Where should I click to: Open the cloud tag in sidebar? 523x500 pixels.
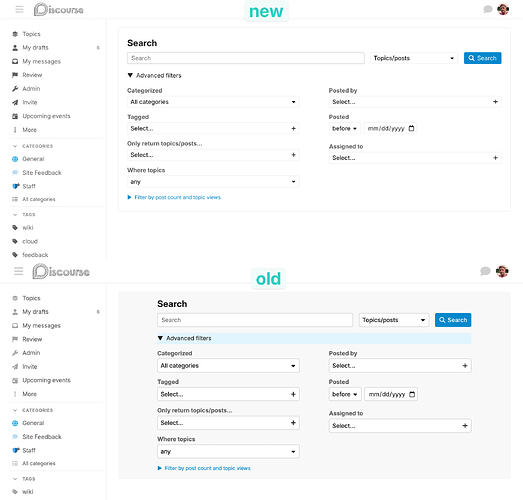coord(30,241)
